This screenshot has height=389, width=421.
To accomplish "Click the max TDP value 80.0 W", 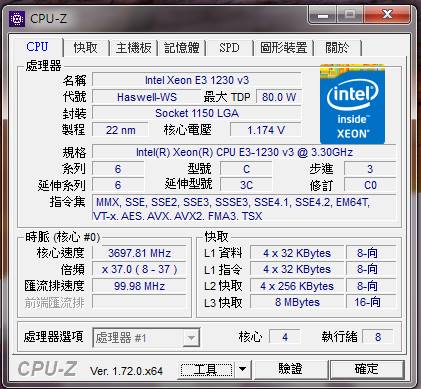I will click(279, 97).
